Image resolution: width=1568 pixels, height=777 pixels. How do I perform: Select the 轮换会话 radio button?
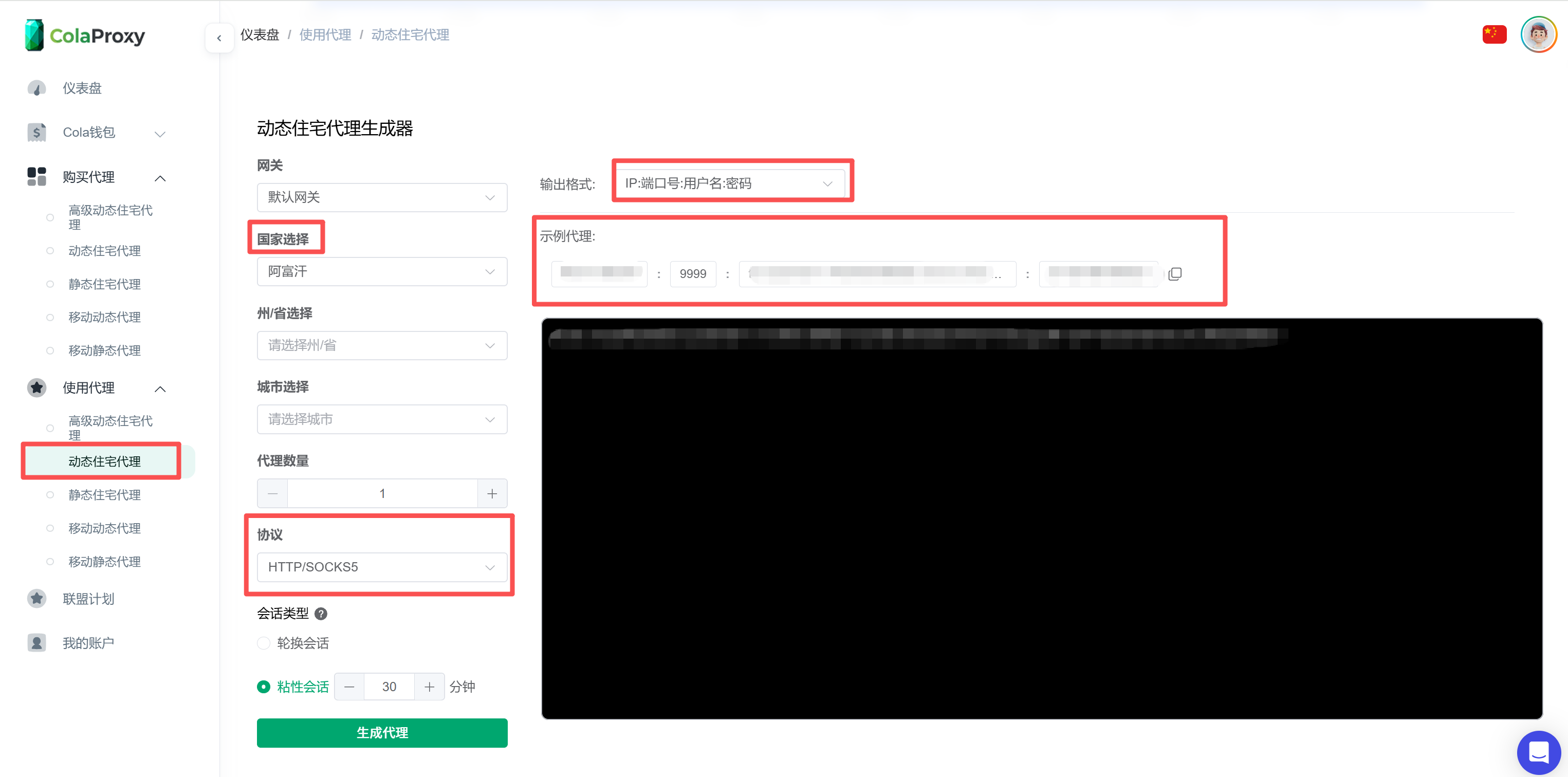point(263,643)
